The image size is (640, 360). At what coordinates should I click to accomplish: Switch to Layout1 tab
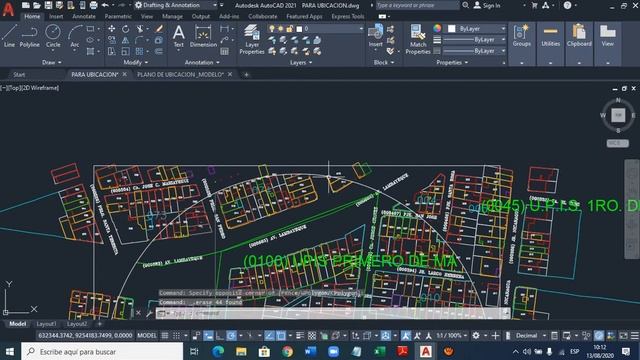46,324
